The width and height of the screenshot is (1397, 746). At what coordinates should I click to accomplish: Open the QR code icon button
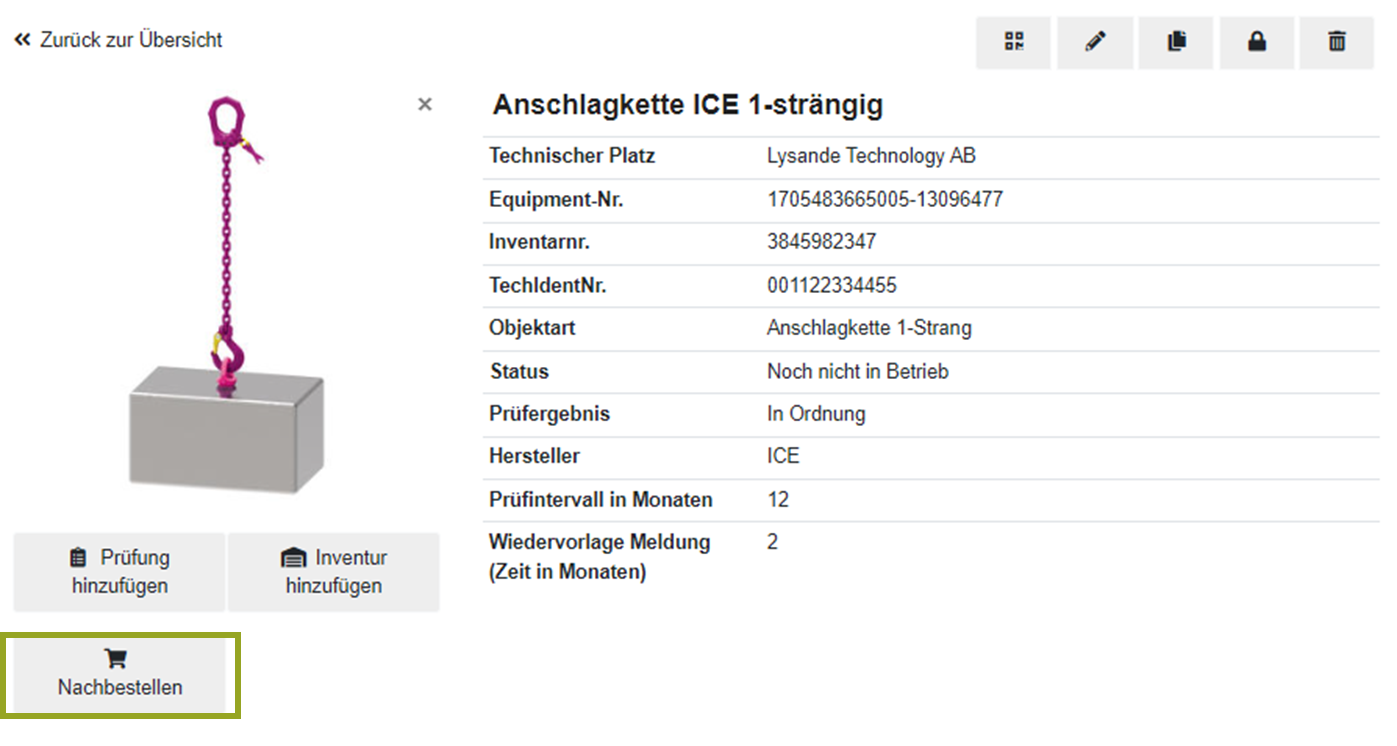tap(1014, 42)
